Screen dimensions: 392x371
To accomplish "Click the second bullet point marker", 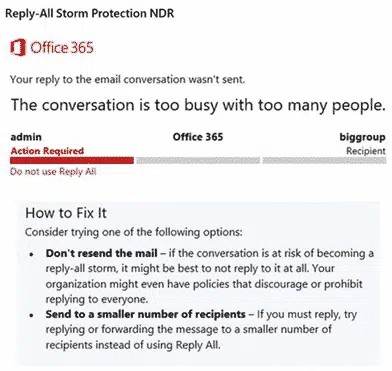I will tap(32, 315).
